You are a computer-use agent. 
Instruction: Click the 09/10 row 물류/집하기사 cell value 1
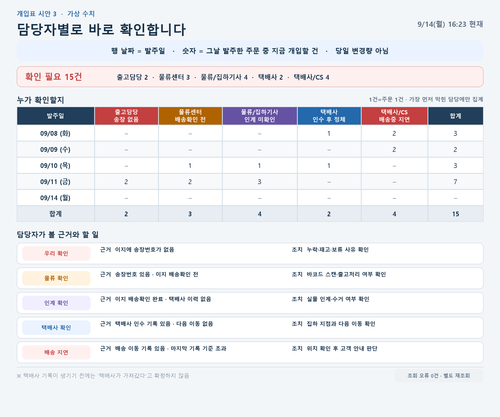pyautogui.click(x=260, y=165)
